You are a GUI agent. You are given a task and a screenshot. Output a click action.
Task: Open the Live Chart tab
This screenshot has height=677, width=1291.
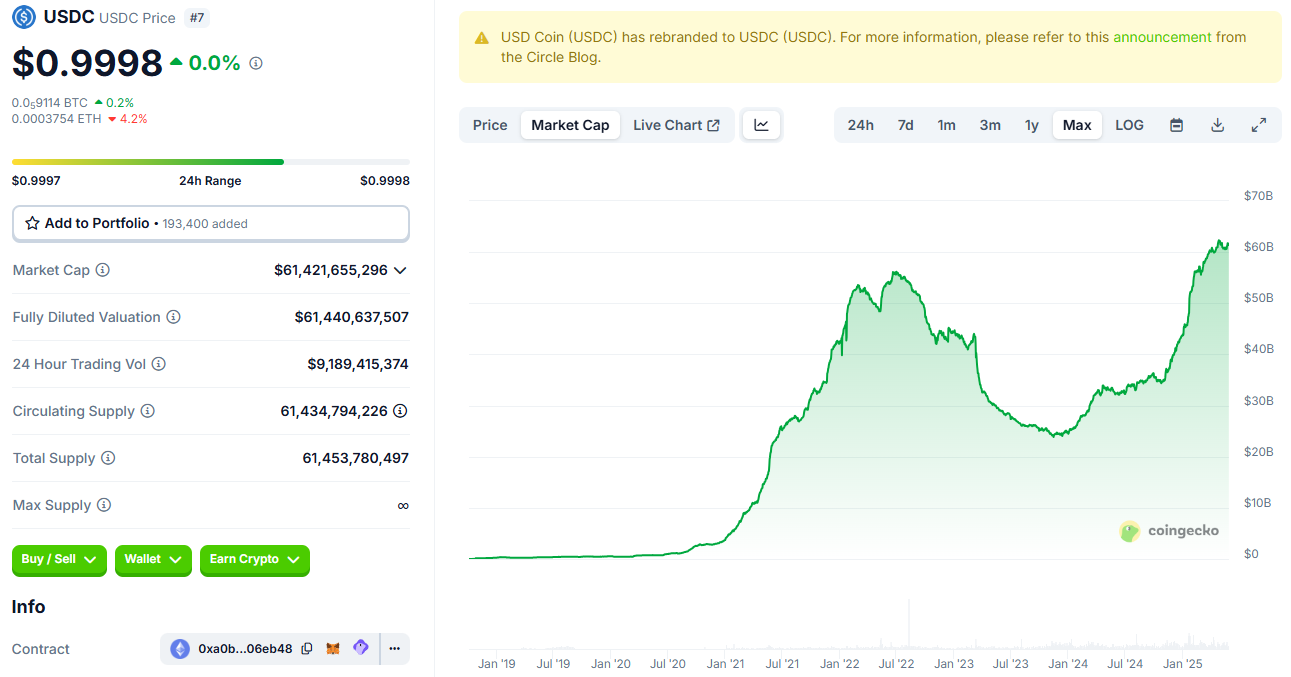[x=676, y=125]
